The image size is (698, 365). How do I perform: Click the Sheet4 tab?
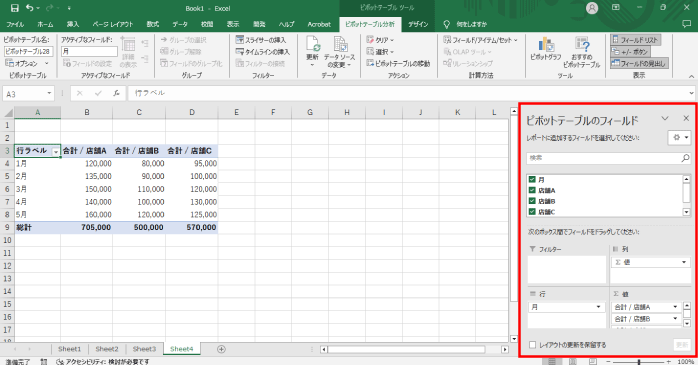tap(182, 349)
